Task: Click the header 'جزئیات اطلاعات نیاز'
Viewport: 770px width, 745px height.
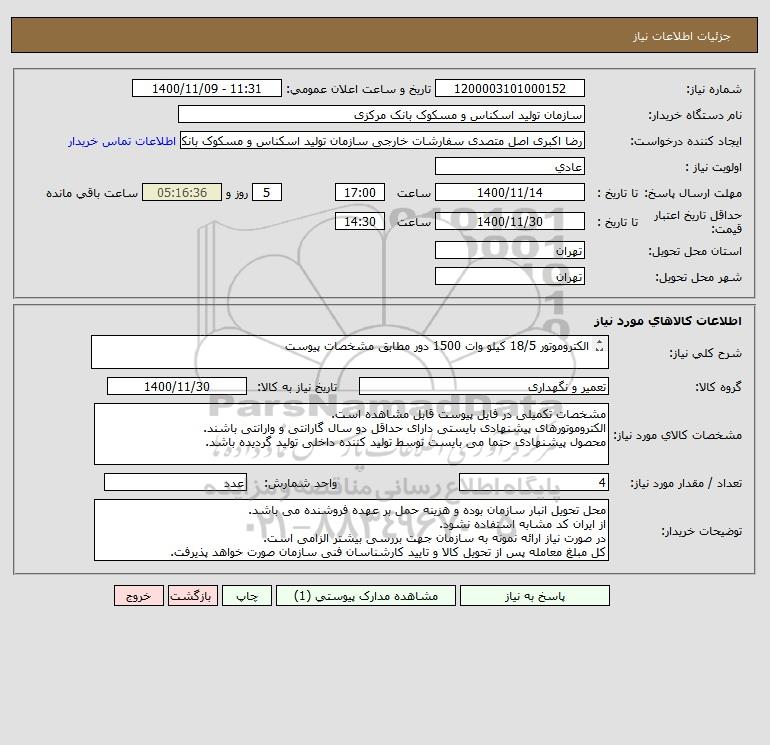Action: [x=682, y=36]
